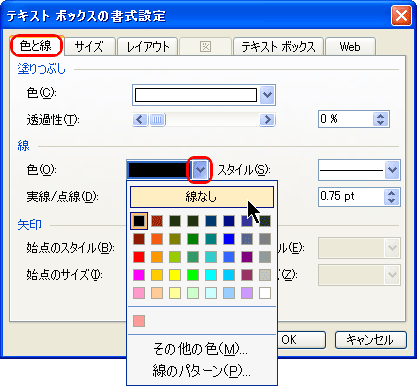The height and width of the screenshot is (386, 417).
Task: Decrease line weight with down spinner arrow
Action: point(391,200)
